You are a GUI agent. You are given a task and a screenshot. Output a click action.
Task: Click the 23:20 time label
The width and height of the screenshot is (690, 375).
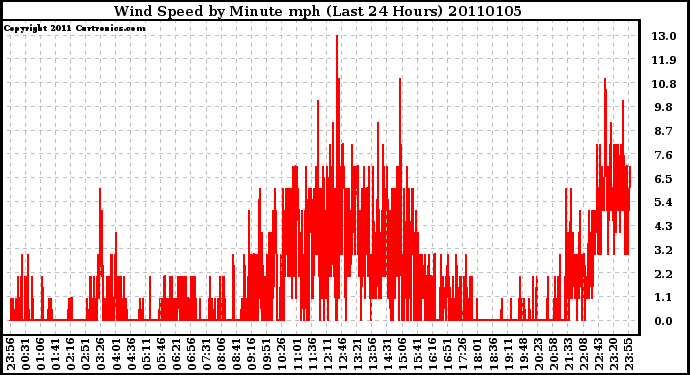(615, 355)
